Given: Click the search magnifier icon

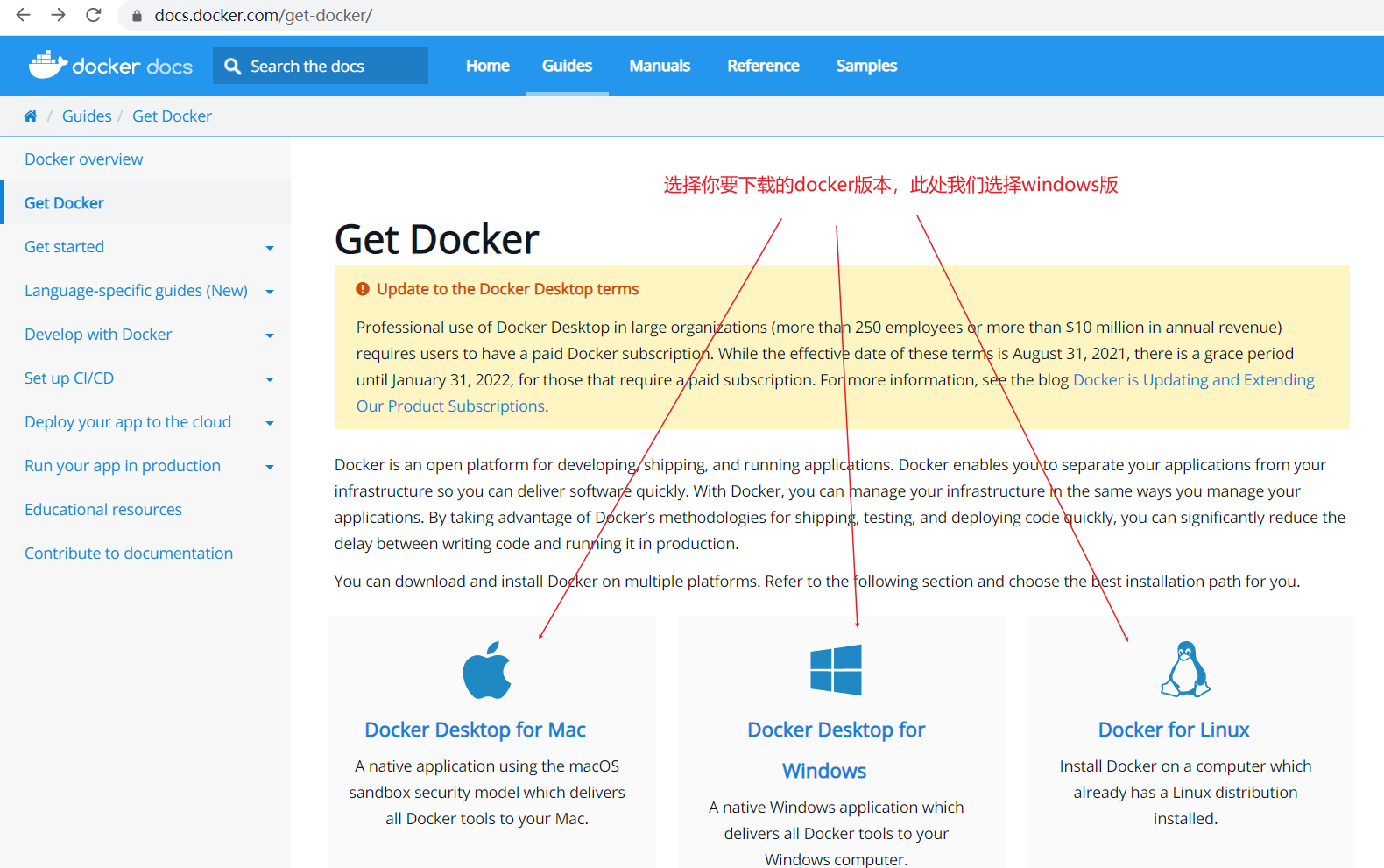Looking at the screenshot, I should point(232,67).
